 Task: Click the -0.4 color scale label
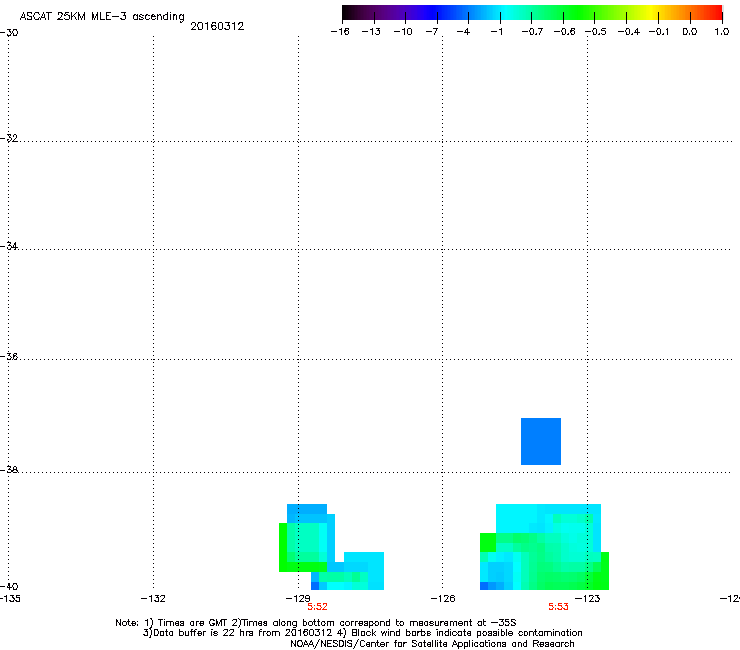629,32
